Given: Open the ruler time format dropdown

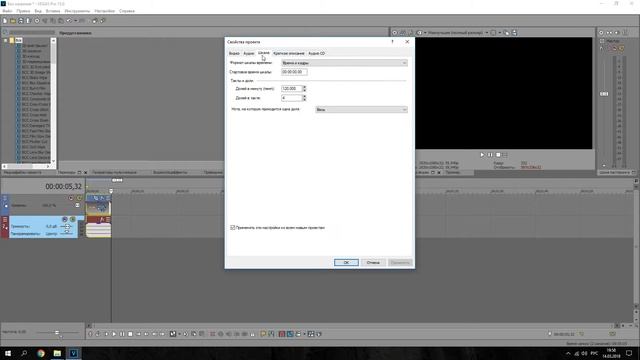Looking at the screenshot, I should 344,63.
